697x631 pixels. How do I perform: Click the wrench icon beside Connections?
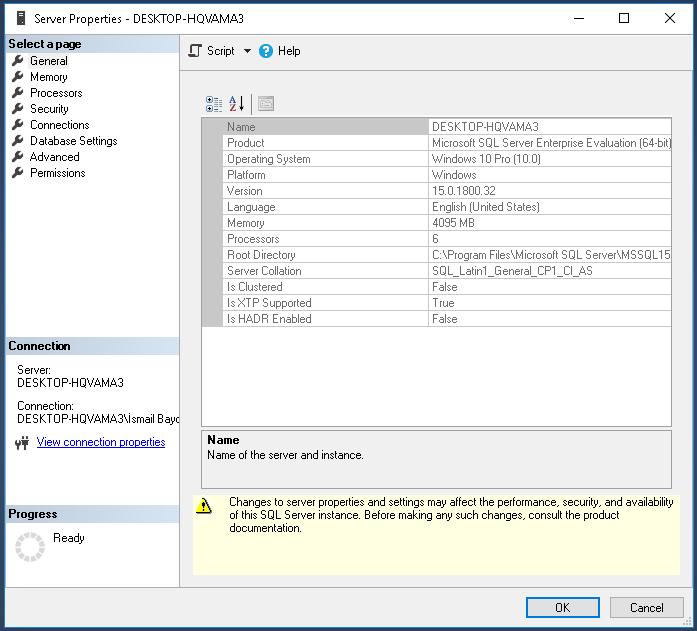click(x=18, y=124)
